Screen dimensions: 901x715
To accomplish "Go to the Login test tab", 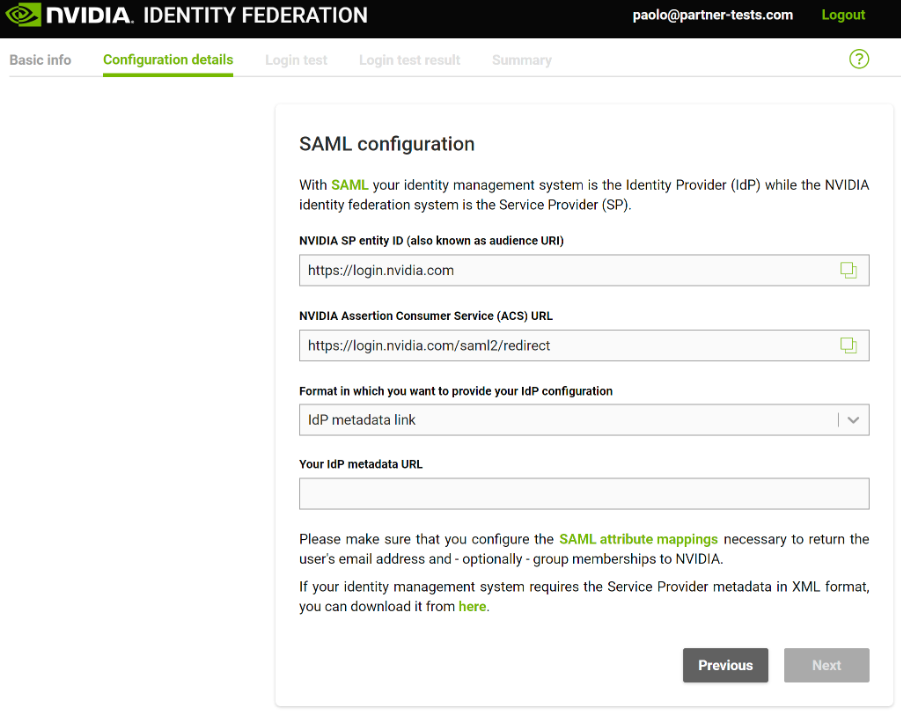I will 296,60.
